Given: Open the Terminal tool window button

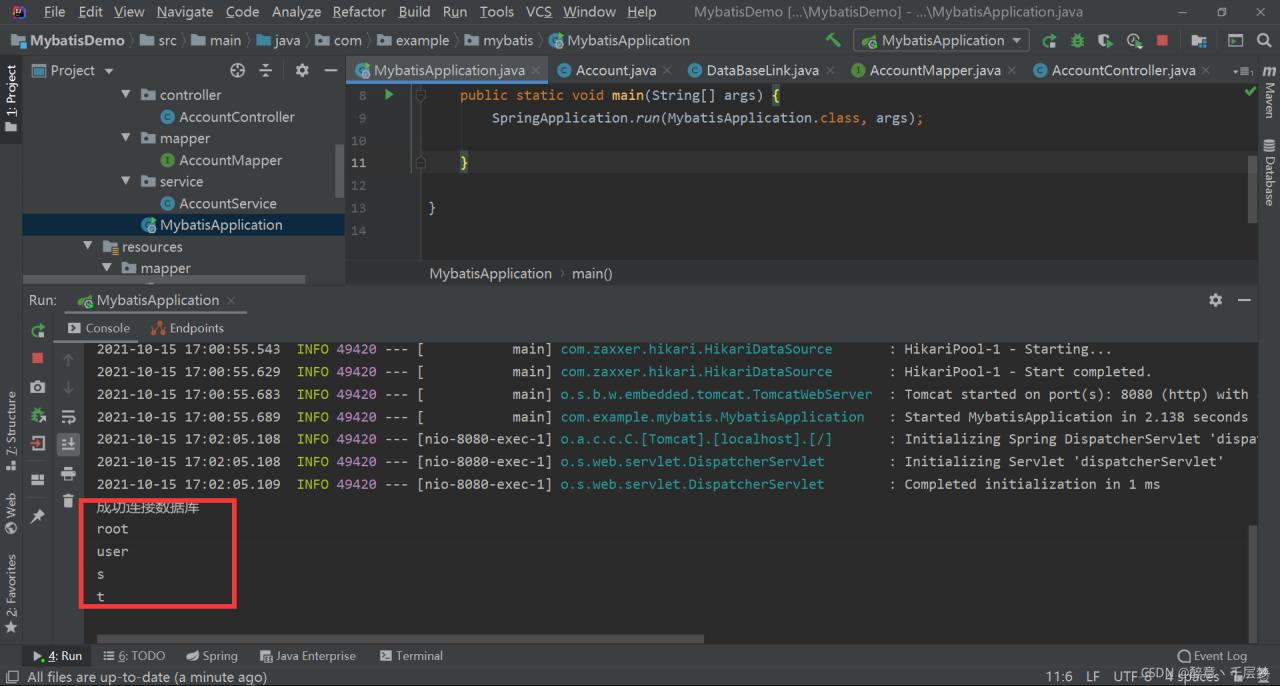Looking at the screenshot, I should (x=411, y=656).
